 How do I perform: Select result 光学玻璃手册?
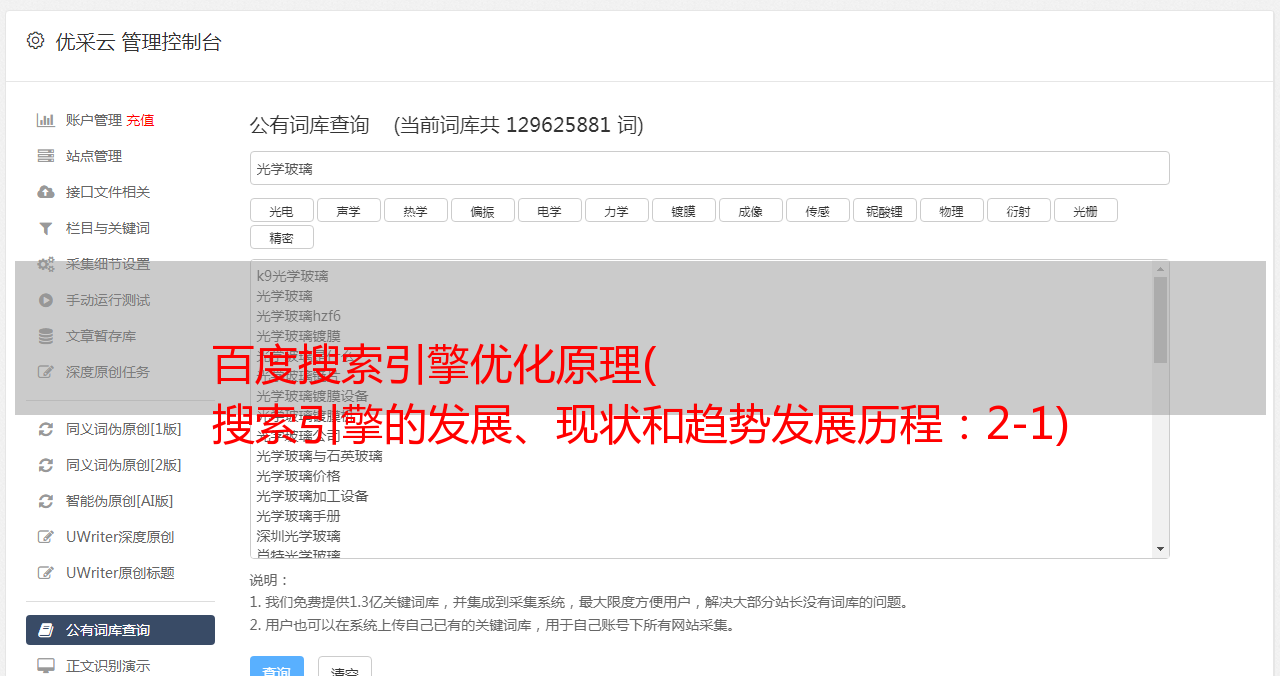[x=298, y=516]
